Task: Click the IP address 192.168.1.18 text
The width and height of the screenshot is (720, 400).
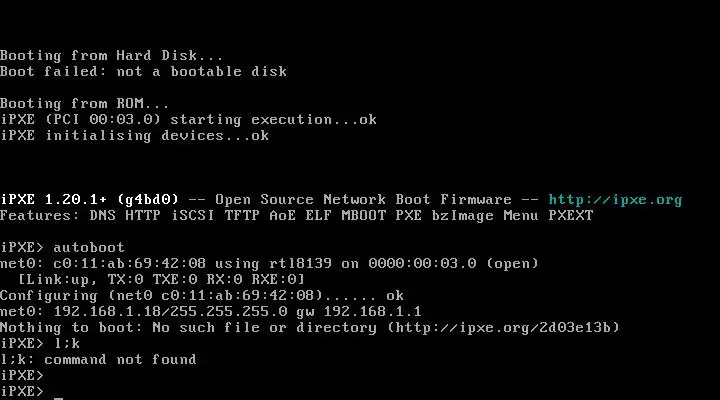Action: pyautogui.click(x=107, y=312)
